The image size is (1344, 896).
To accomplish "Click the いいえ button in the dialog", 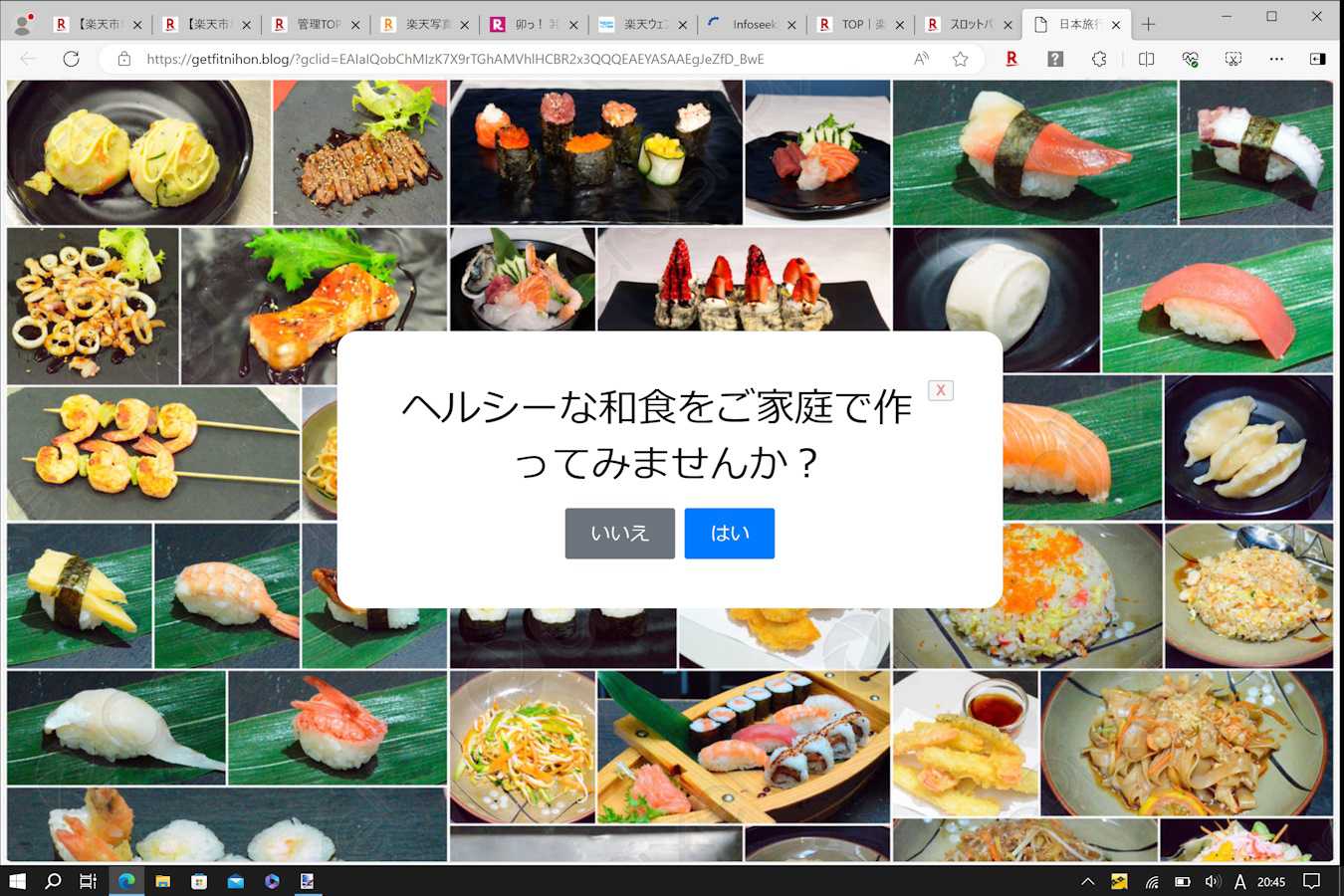I will (x=619, y=534).
